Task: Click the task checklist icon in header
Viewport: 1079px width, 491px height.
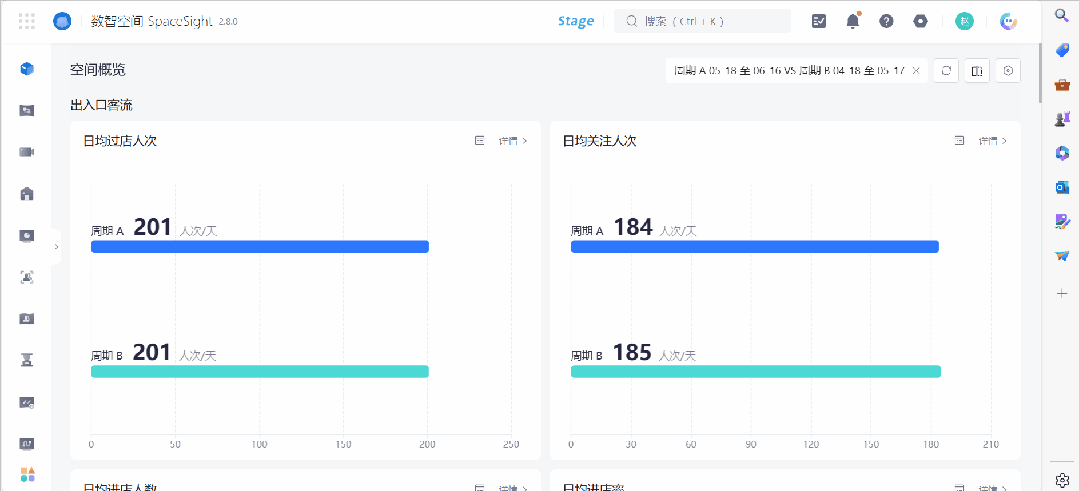Action: (819, 21)
